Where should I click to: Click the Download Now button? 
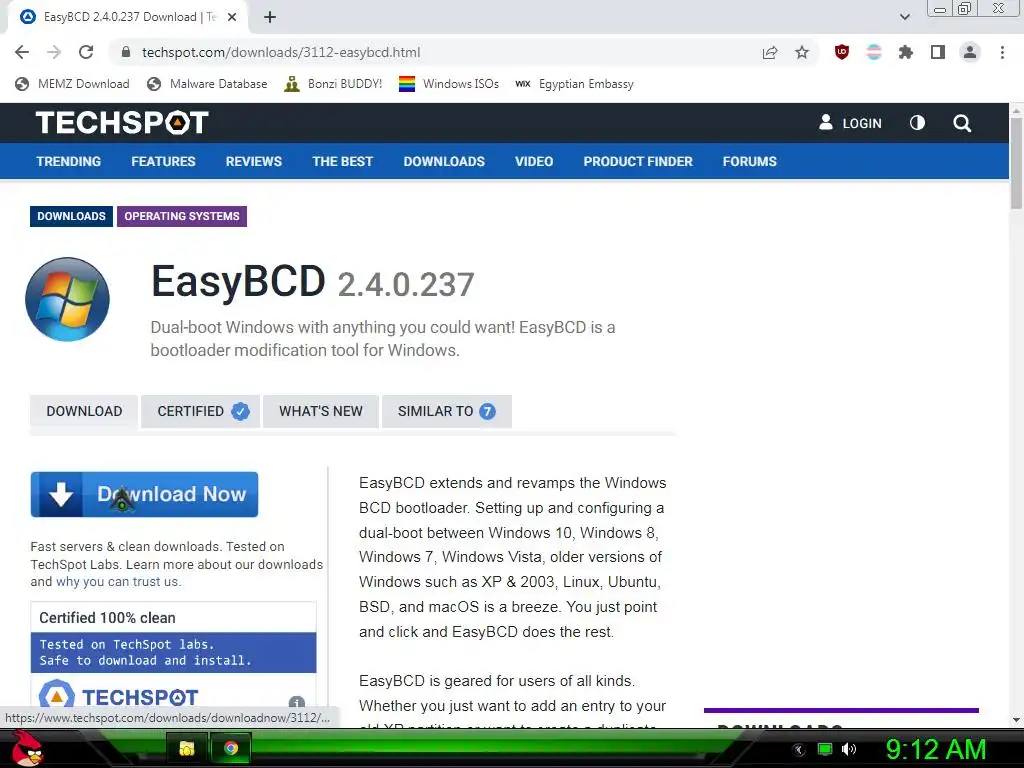(144, 494)
